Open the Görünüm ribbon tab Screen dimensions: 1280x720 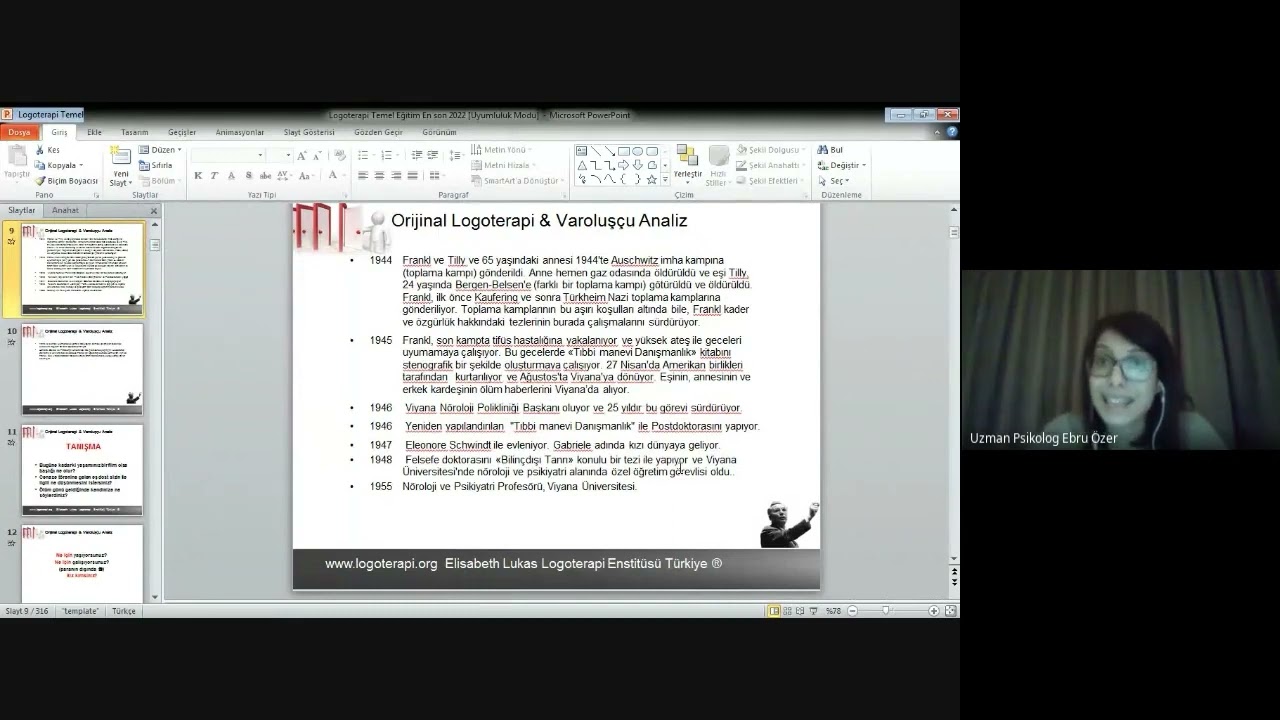pos(439,132)
